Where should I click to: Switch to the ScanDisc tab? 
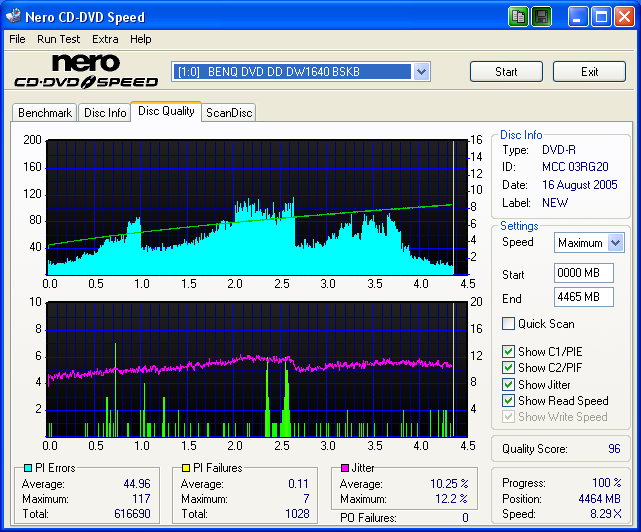pyautogui.click(x=229, y=113)
